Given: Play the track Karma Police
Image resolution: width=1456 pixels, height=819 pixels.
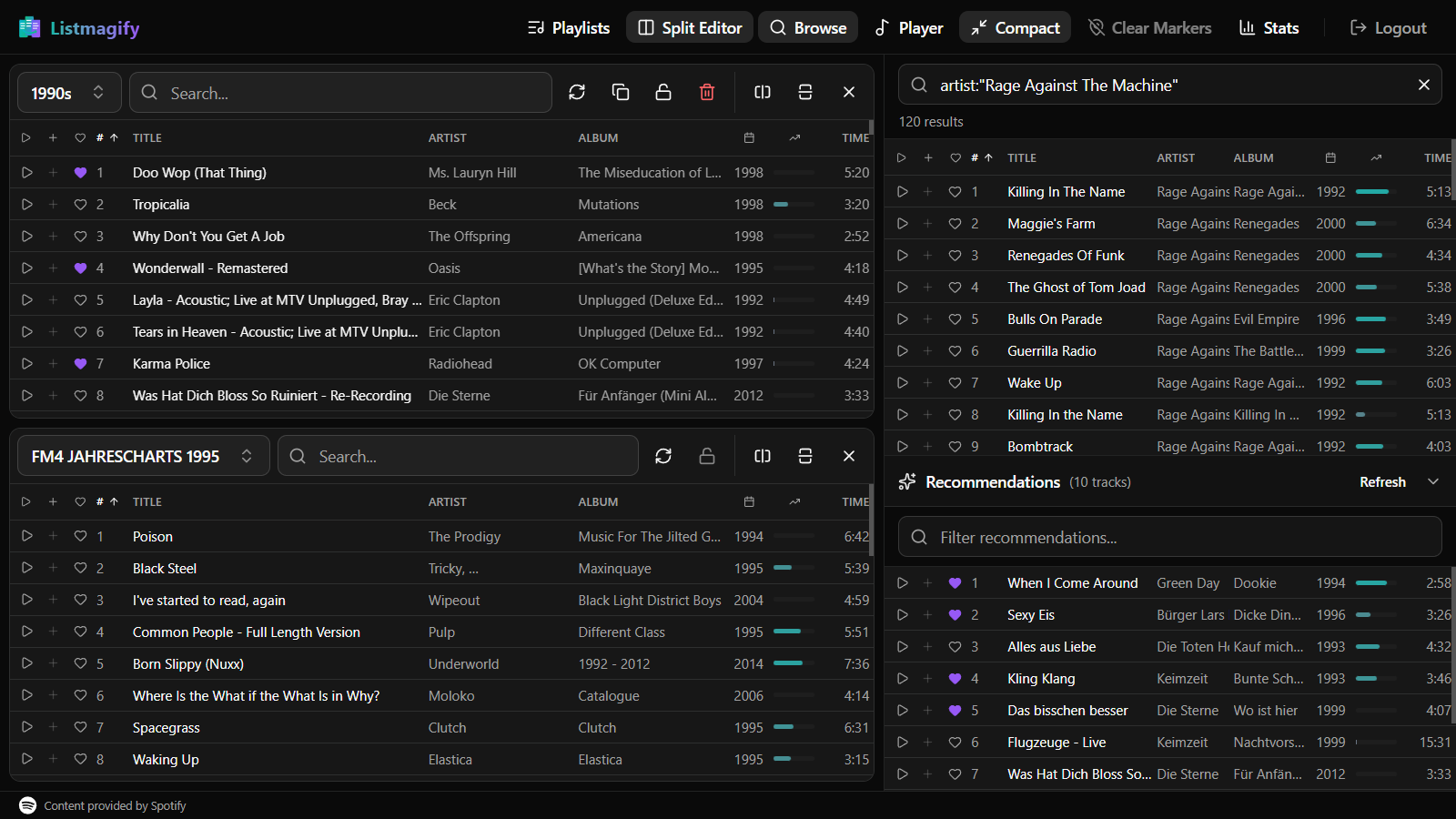Looking at the screenshot, I should tap(26, 363).
